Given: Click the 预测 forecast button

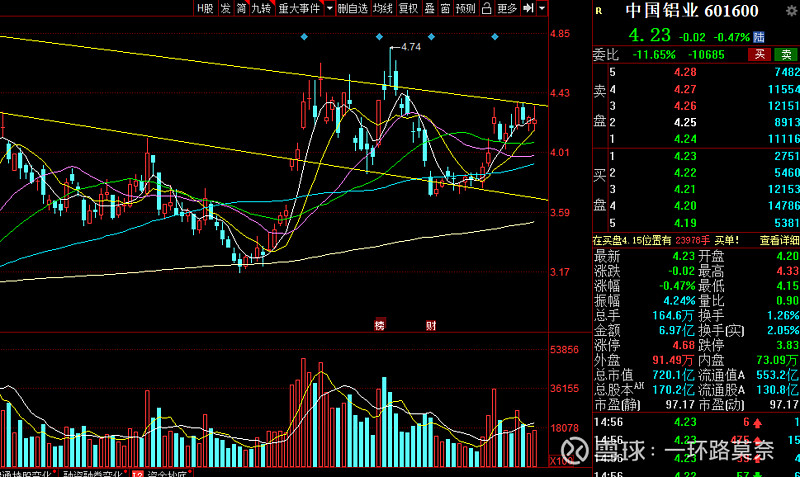Looking at the screenshot, I should tap(465, 8).
